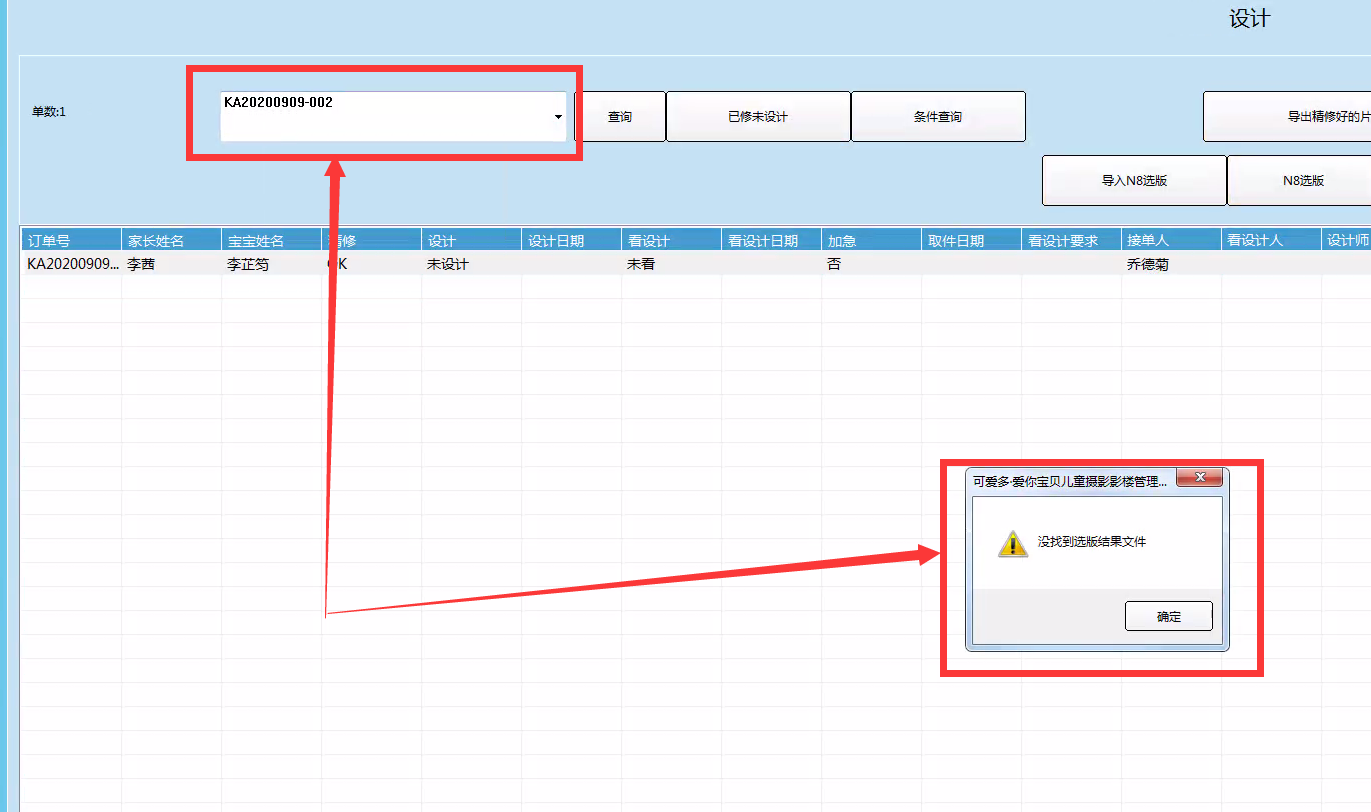The width and height of the screenshot is (1371, 812).
Task: Click the 乔德菊 cell under 接单人
Action: [1171, 264]
